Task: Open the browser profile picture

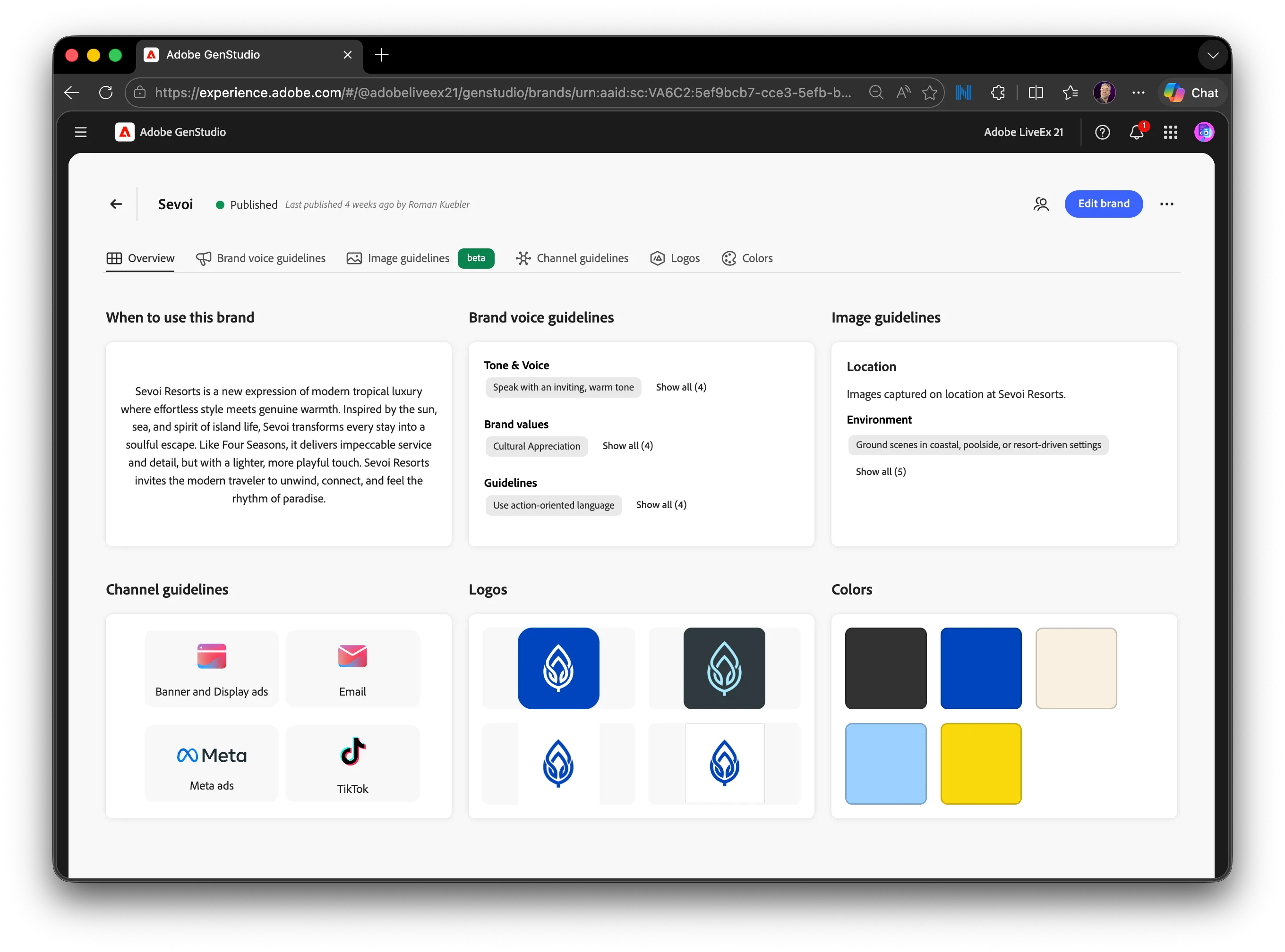Action: click(1104, 92)
